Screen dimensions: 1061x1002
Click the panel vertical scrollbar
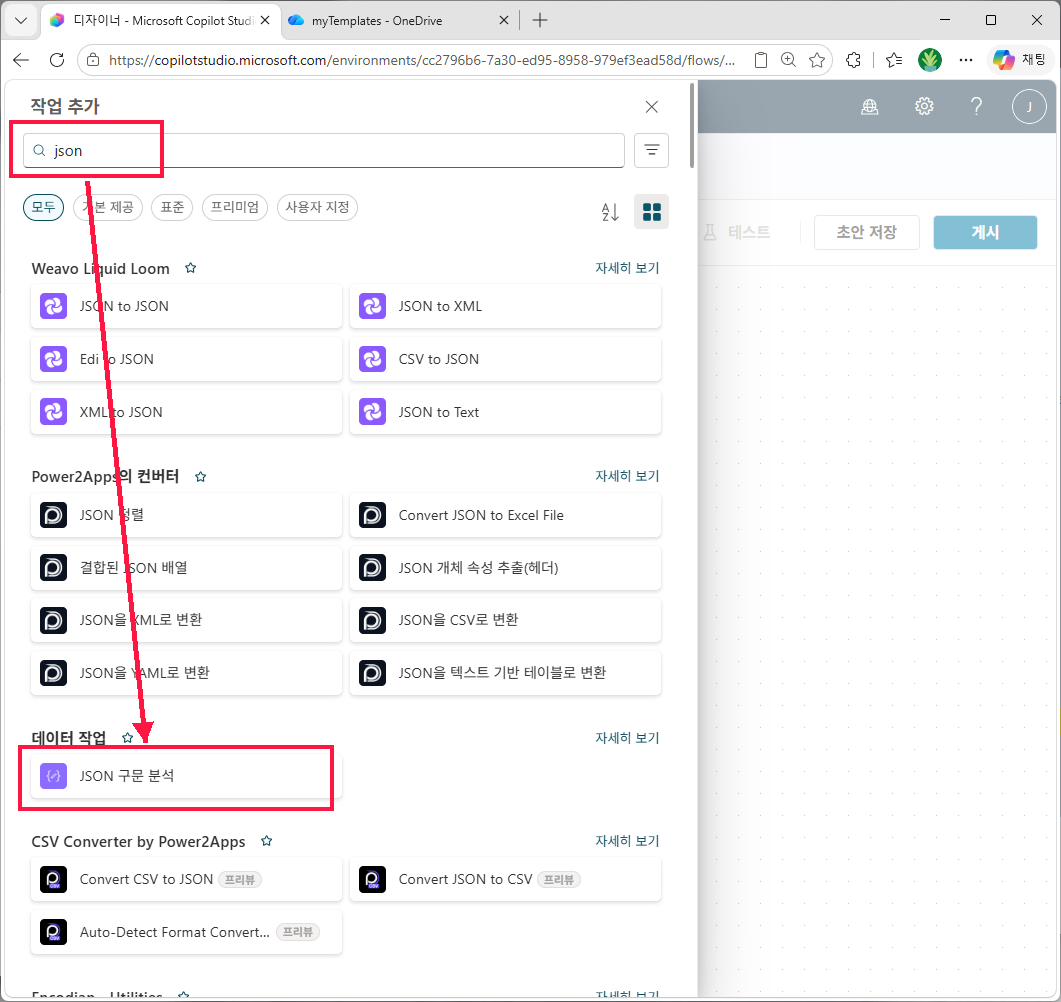coord(692,125)
